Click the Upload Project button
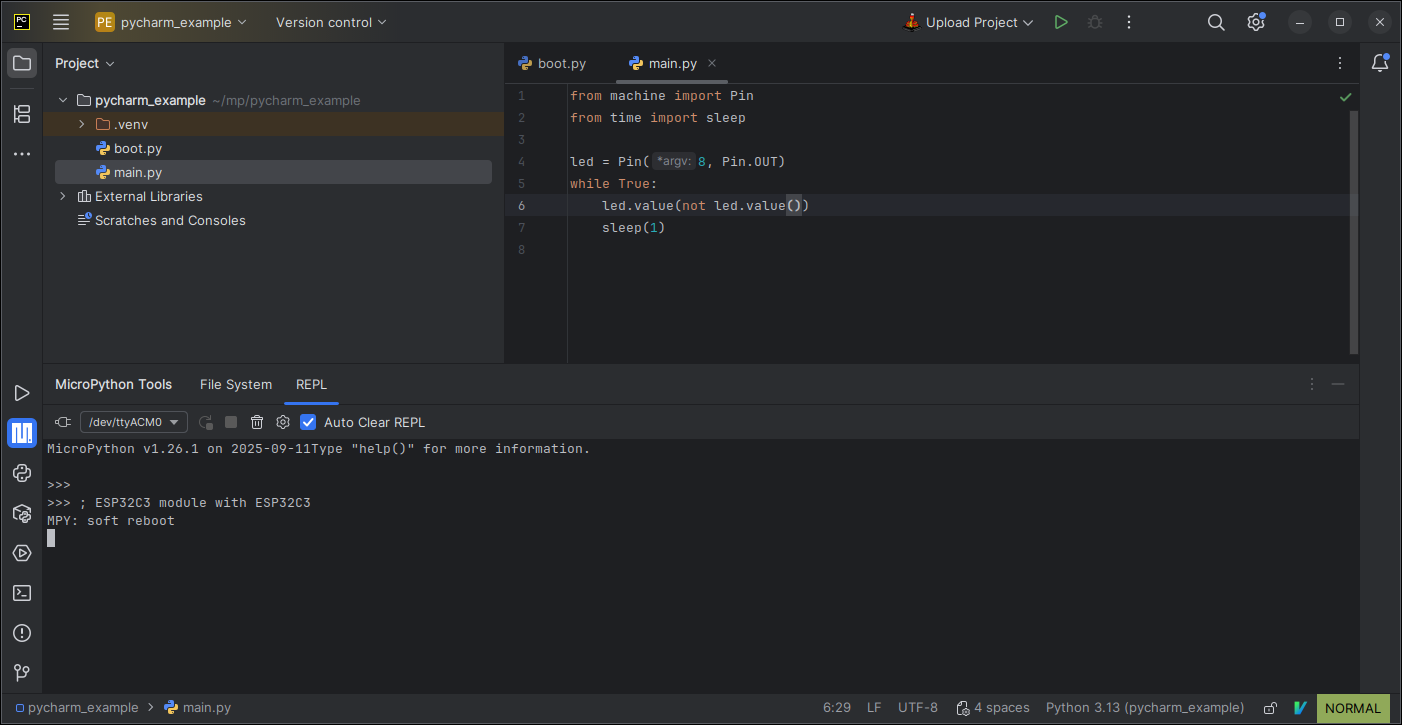 coord(966,21)
